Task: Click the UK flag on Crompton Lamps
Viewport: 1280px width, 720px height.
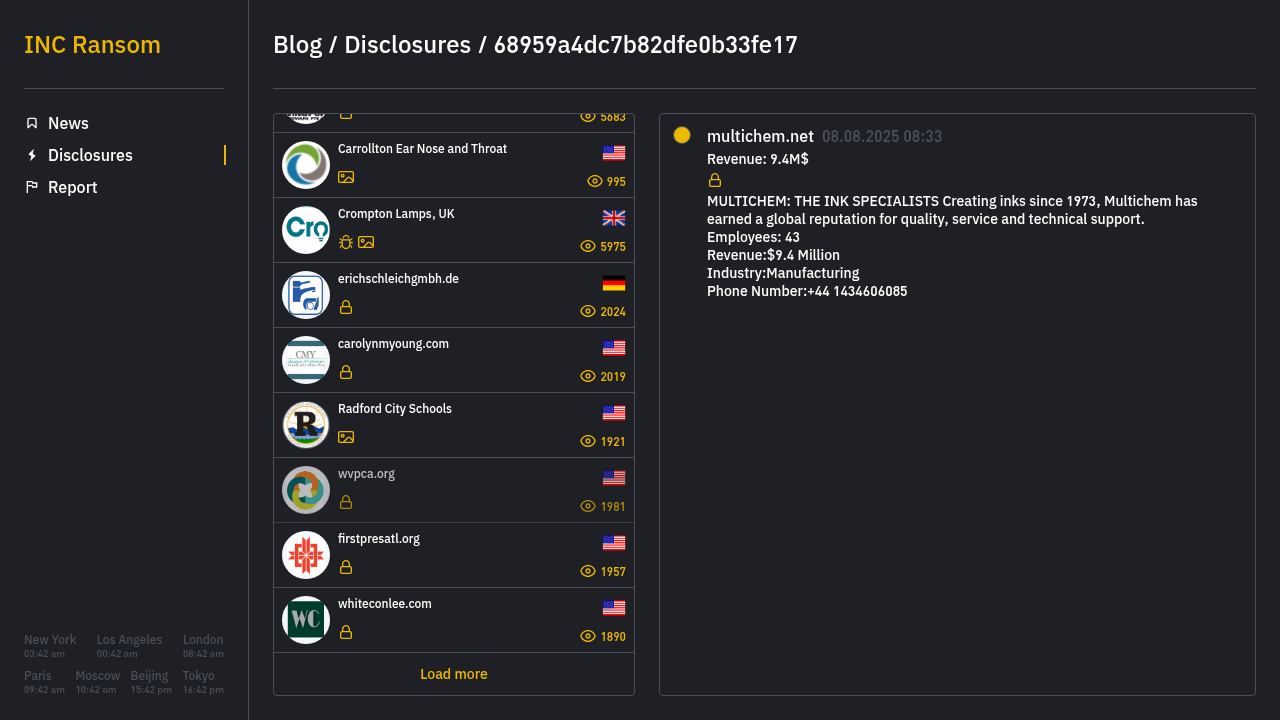Action: click(x=614, y=218)
